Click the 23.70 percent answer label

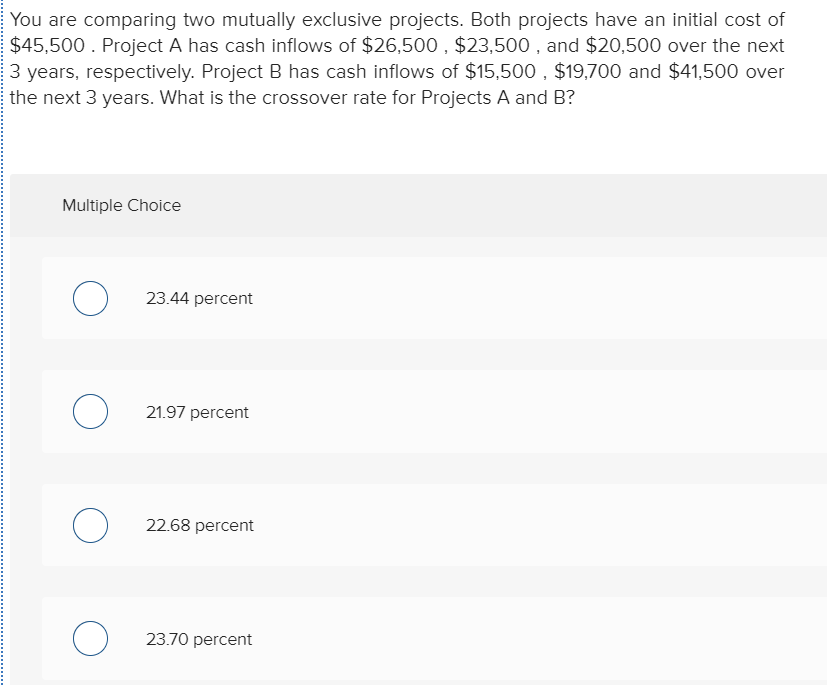tap(200, 638)
